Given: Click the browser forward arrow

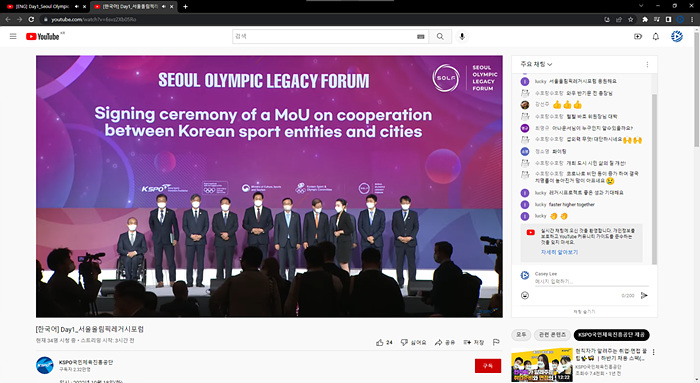Looking at the screenshot, I should (19, 19).
